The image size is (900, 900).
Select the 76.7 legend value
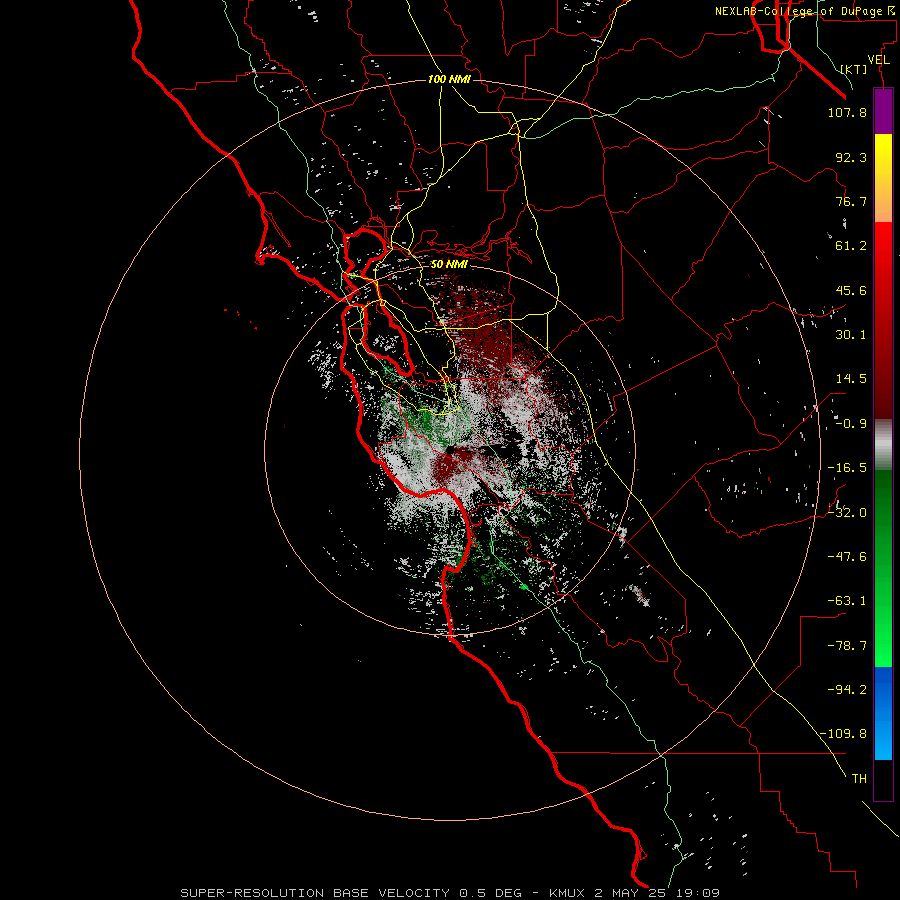click(851, 201)
